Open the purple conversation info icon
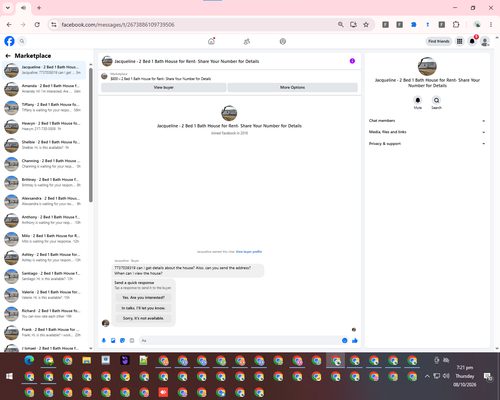The height and width of the screenshot is (400, 500). 352,61
